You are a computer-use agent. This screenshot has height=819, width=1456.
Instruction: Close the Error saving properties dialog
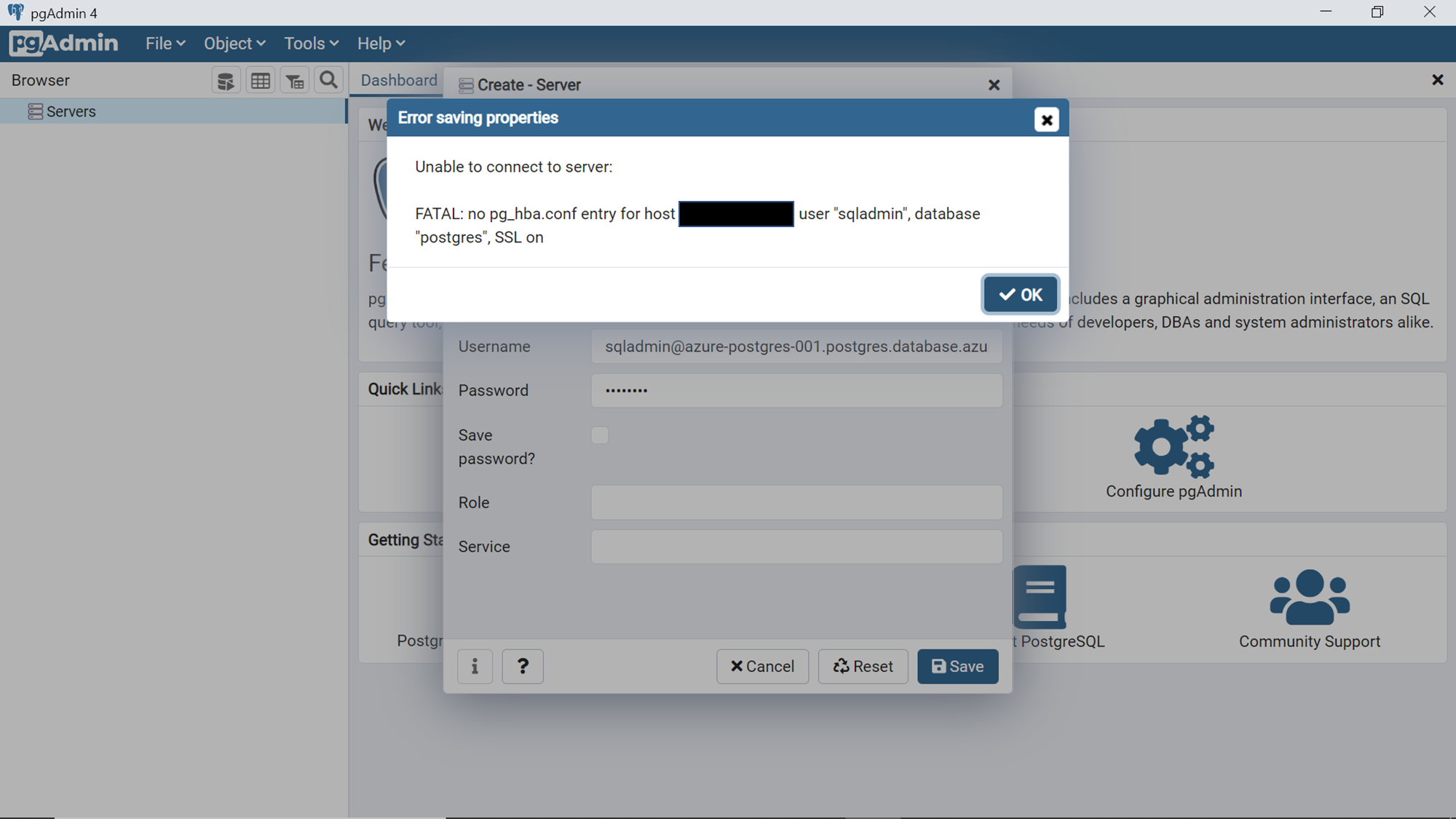pos(1046,120)
